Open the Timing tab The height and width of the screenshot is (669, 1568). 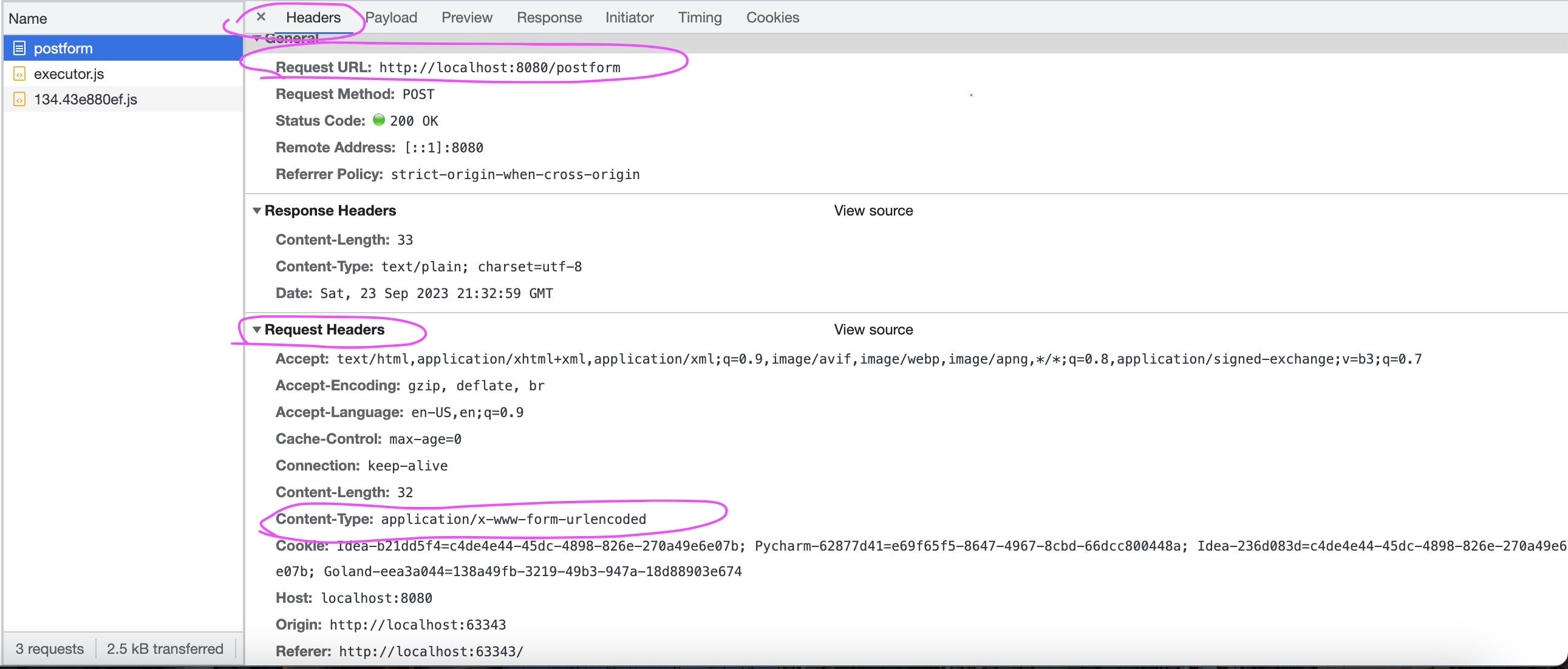click(700, 18)
